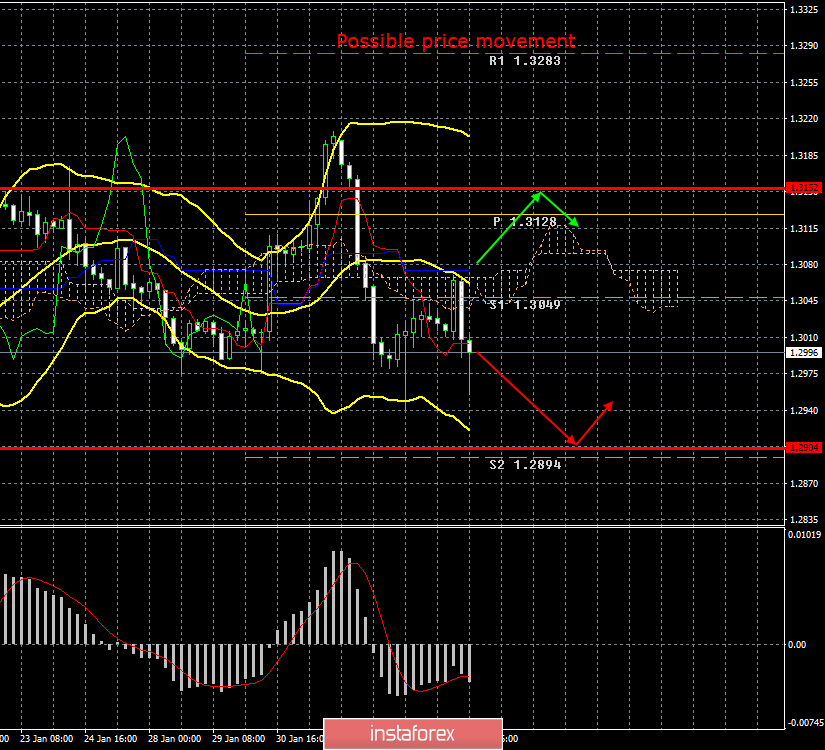Click the long red downward forecast arrow
This screenshot has width=825, height=750.
pos(522,396)
